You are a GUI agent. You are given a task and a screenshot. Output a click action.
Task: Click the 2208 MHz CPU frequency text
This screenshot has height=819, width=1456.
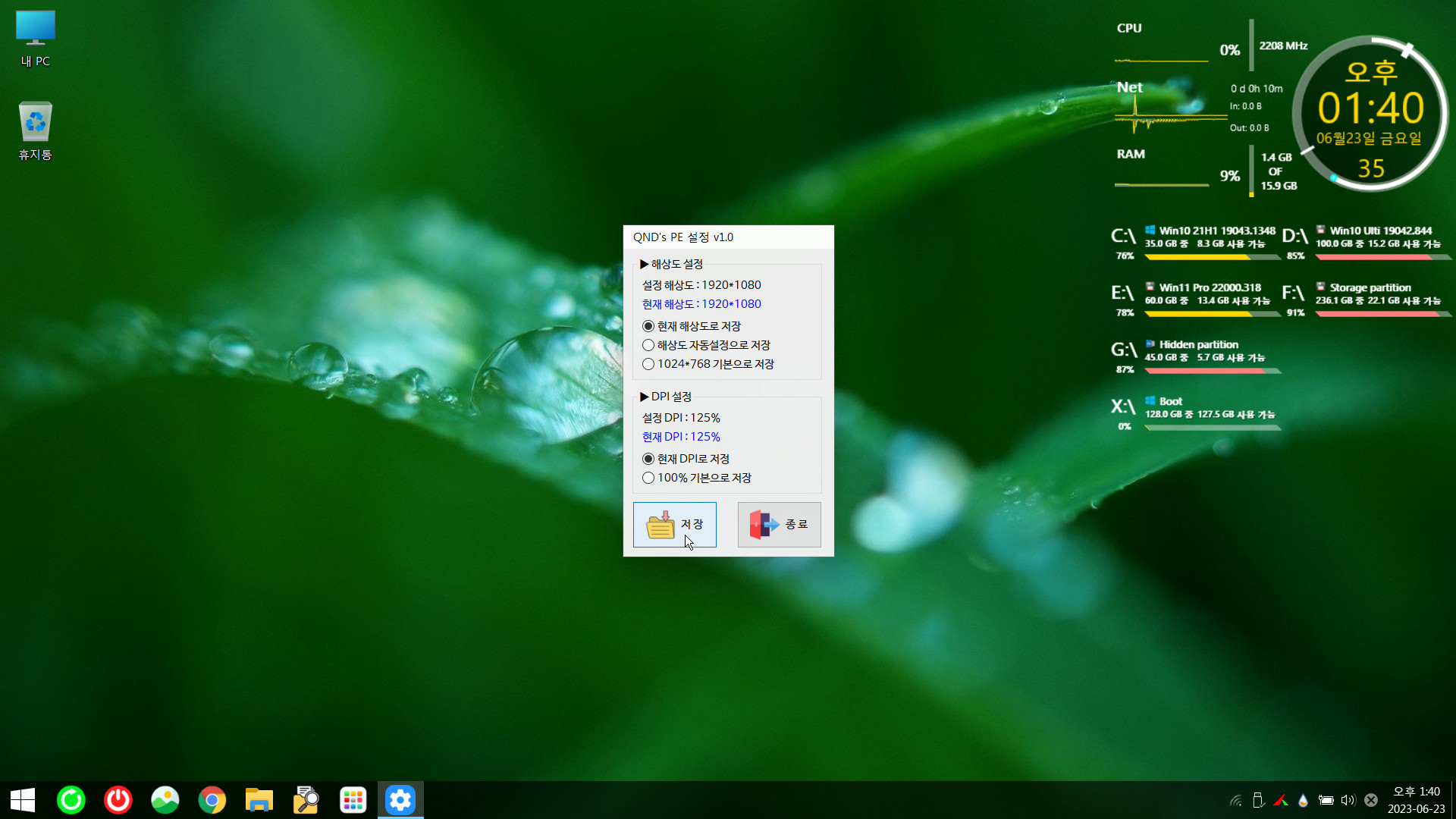coord(1283,45)
